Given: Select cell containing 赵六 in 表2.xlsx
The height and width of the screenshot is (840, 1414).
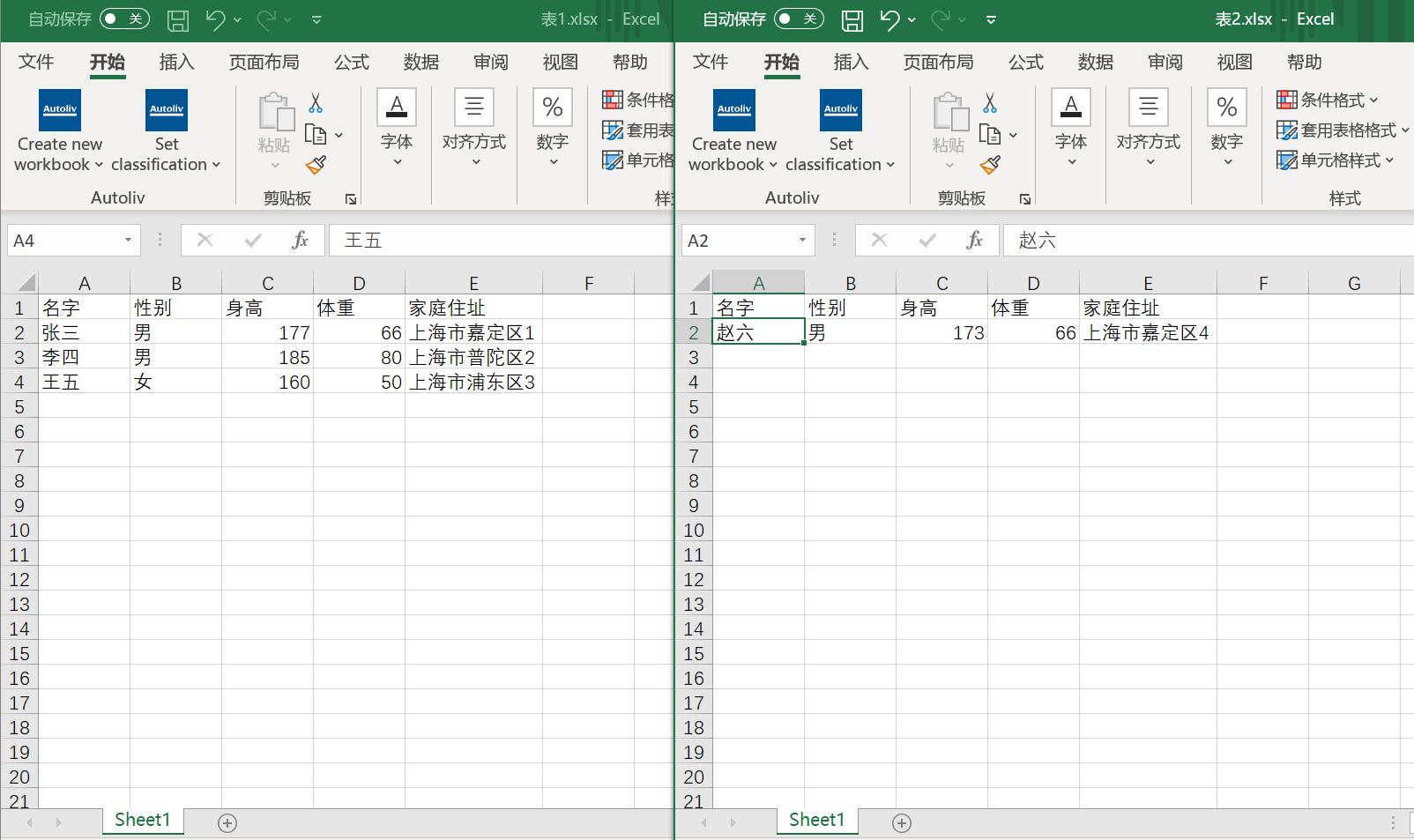Looking at the screenshot, I should pos(758,332).
